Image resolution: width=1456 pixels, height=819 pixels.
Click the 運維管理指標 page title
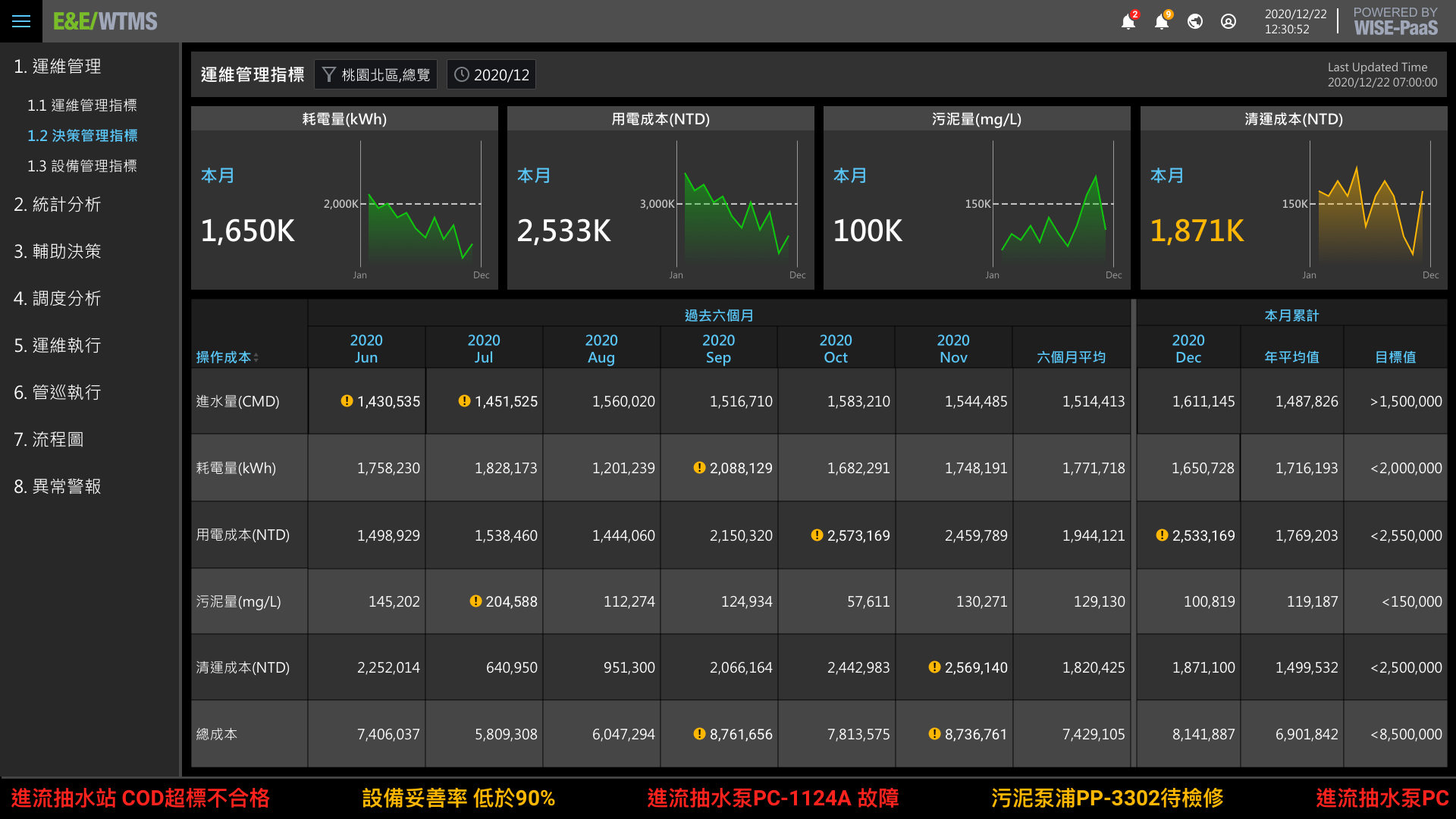[253, 74]
